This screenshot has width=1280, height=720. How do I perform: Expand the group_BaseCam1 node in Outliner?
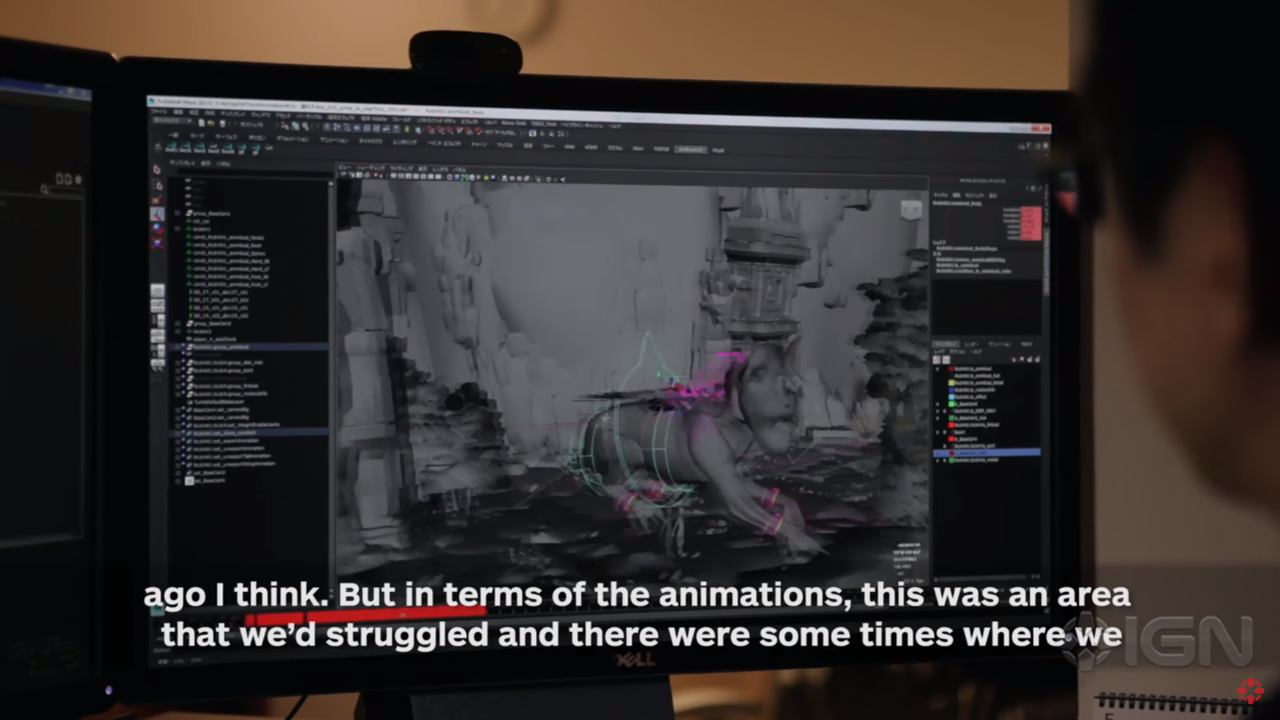pos(177,214)
